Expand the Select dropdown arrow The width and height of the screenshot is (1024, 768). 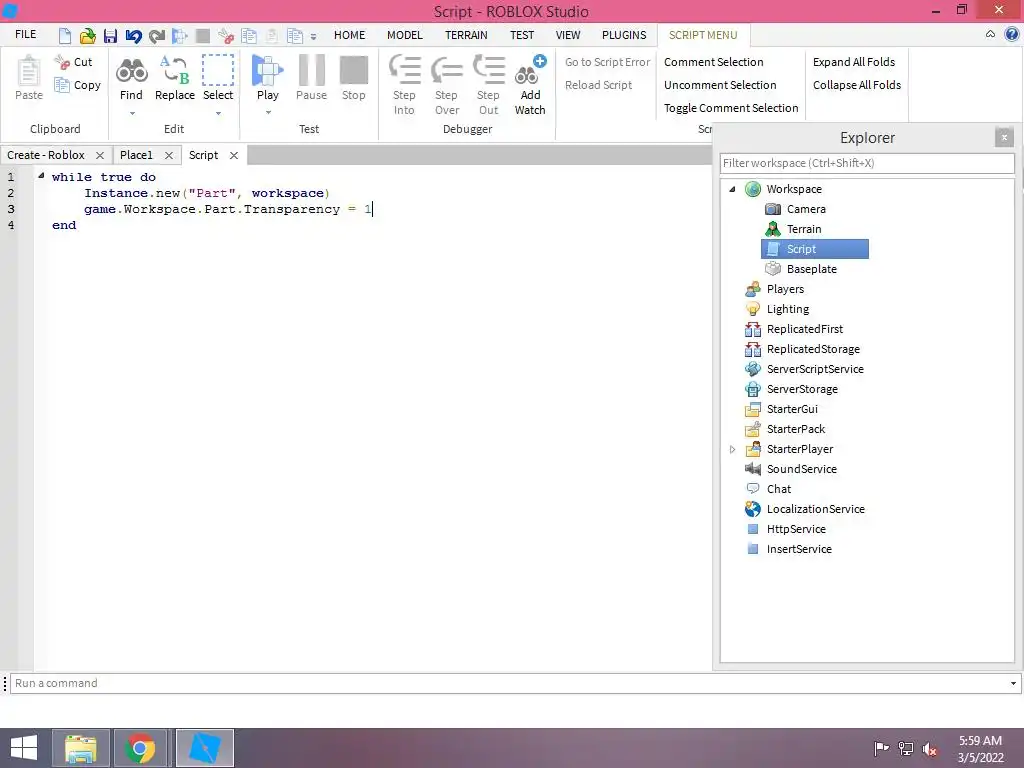point(218,113)
